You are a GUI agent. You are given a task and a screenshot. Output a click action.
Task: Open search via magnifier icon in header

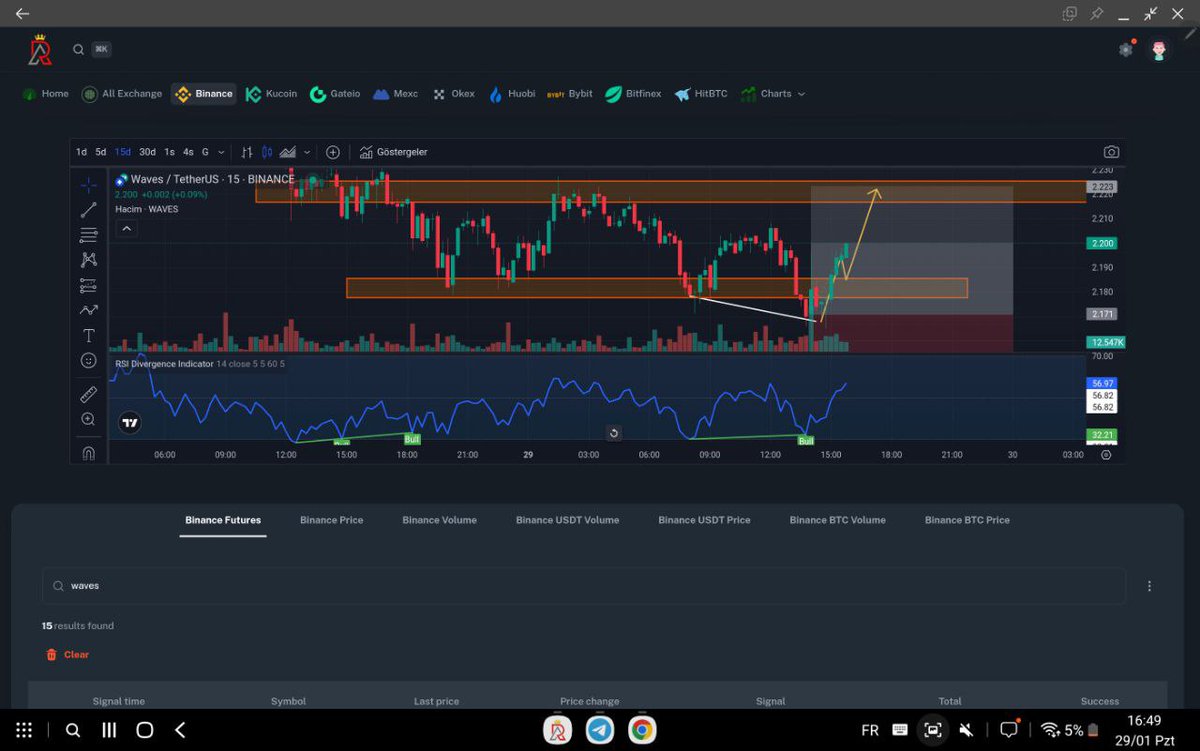(78, 49)
